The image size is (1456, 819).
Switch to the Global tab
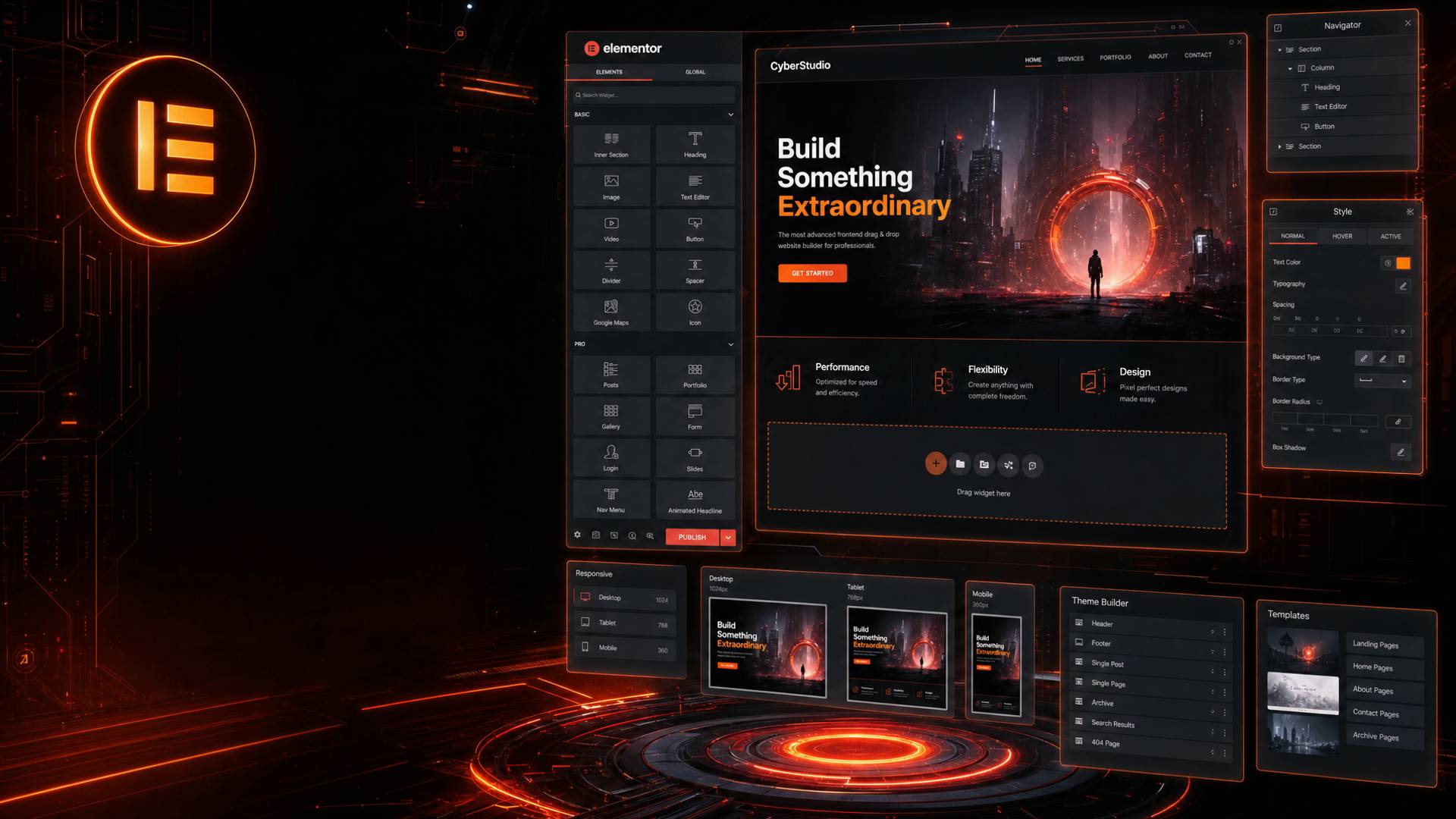click(x=695, y=72)
